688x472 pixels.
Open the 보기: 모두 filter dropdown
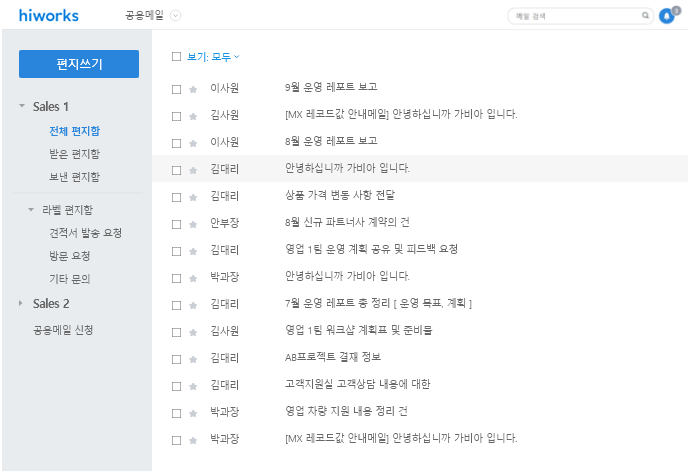click(213, 57)
